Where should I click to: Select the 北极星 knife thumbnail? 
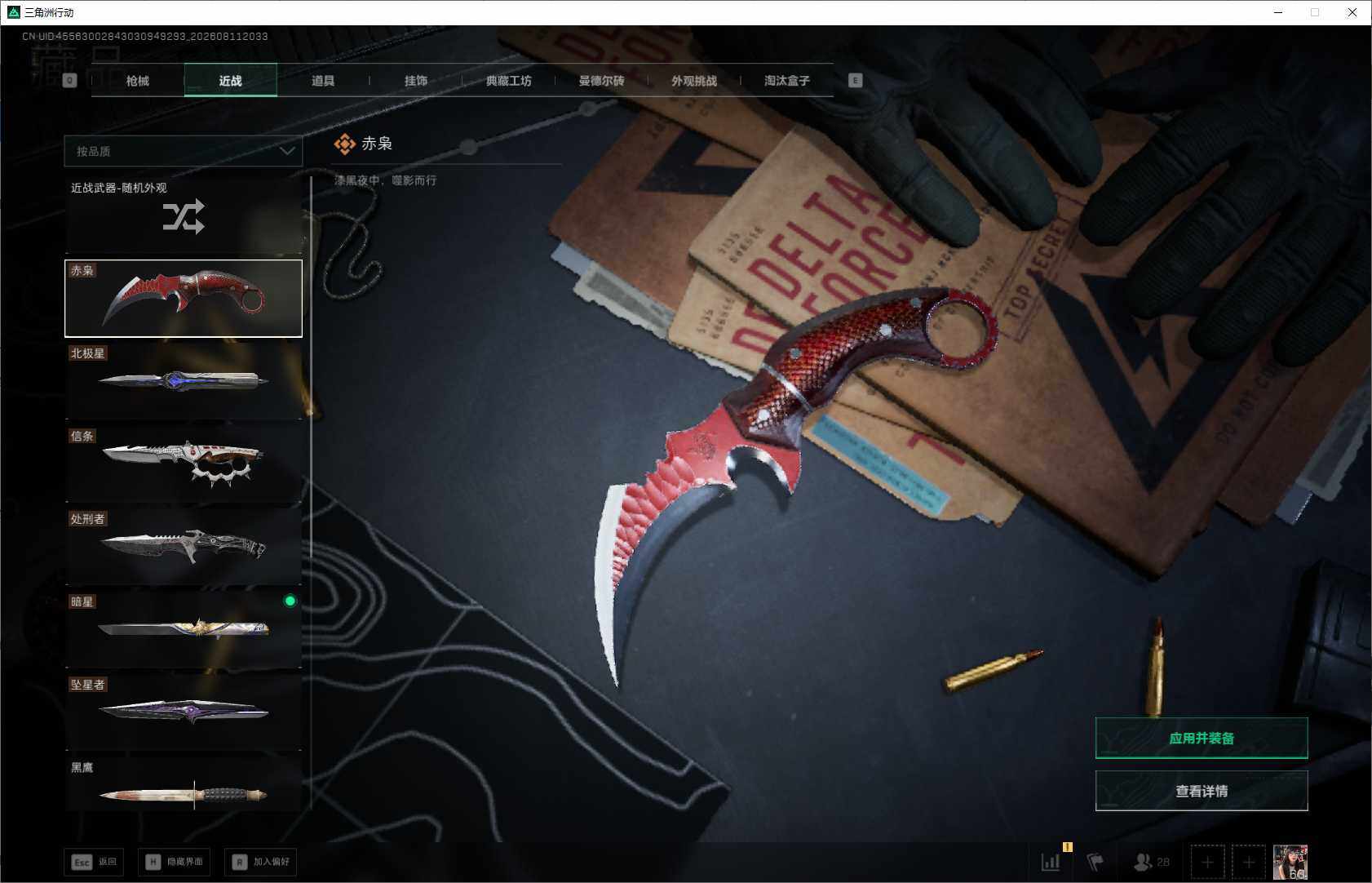[184, 381]
